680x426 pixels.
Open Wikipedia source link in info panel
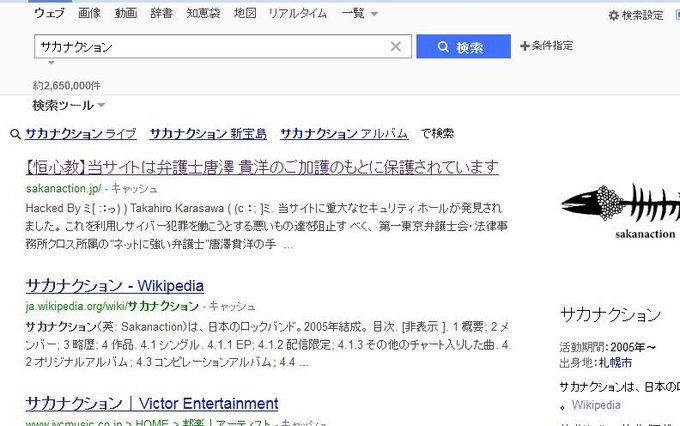pos(596,405)
